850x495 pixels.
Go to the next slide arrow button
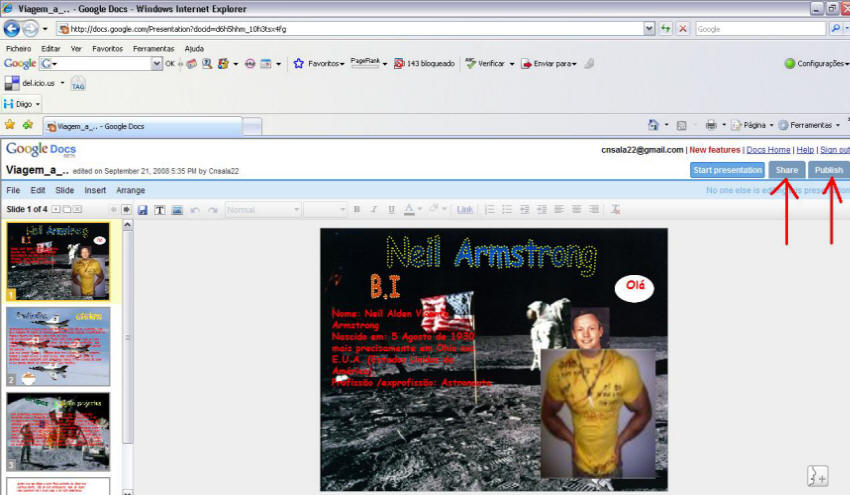point(126,209)
